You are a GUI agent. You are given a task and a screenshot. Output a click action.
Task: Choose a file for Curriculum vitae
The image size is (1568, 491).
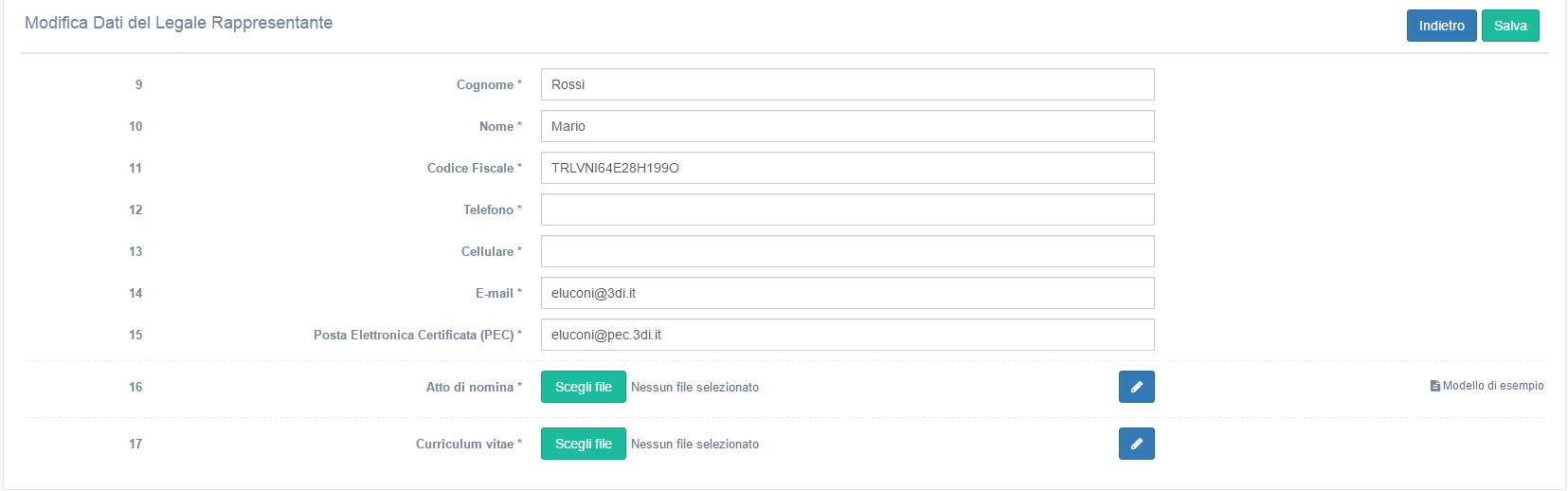(x=584, y=444)
